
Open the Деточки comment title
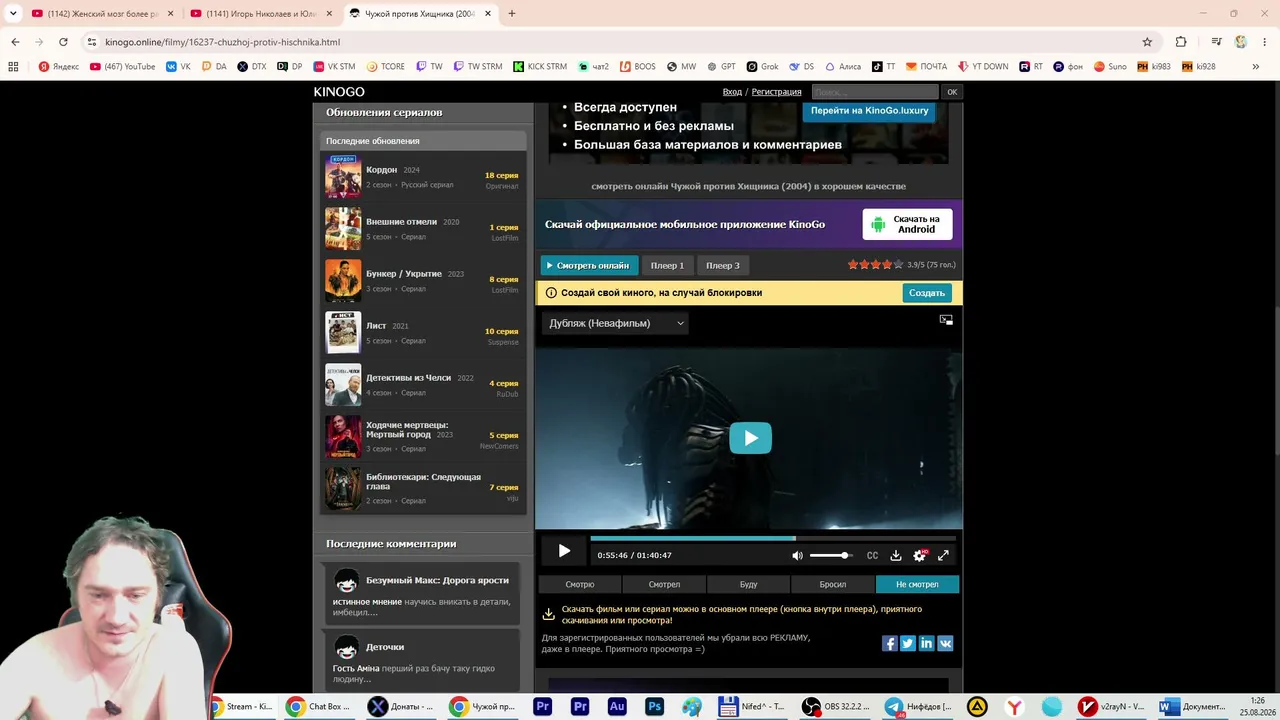tap(385, 647)
